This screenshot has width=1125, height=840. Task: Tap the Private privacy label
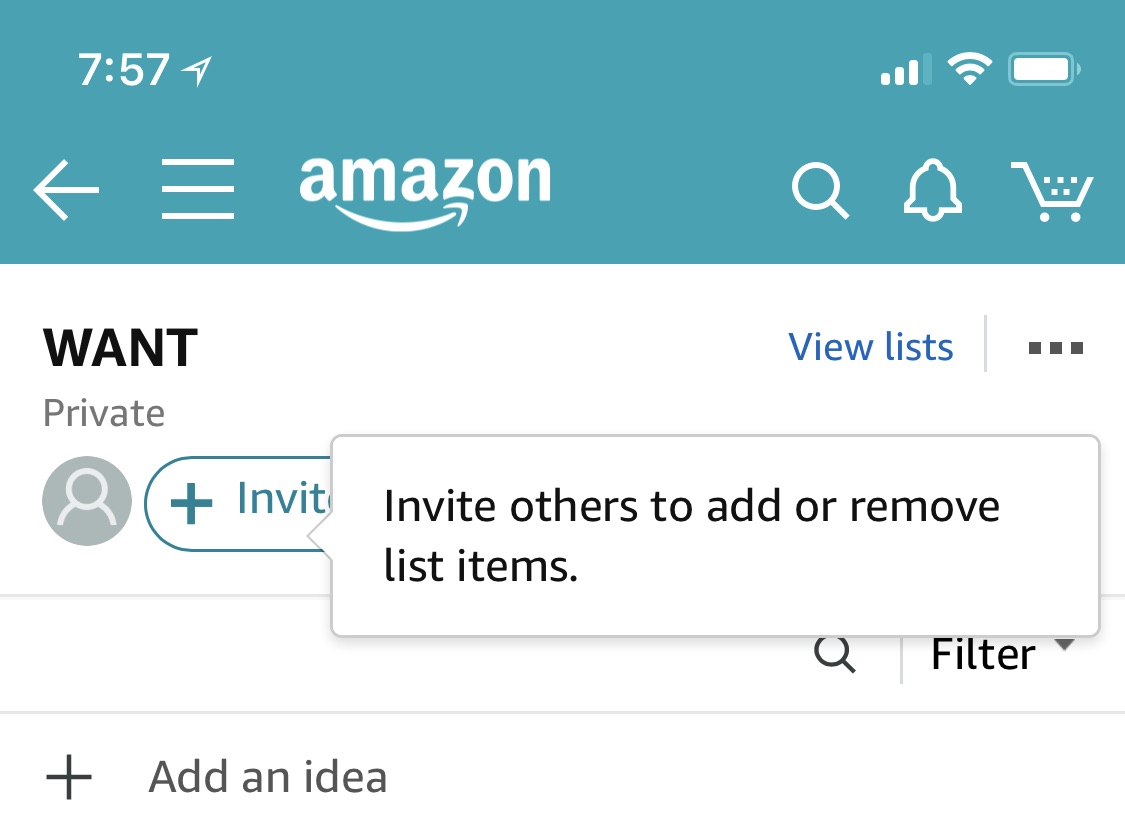[104, 413]
